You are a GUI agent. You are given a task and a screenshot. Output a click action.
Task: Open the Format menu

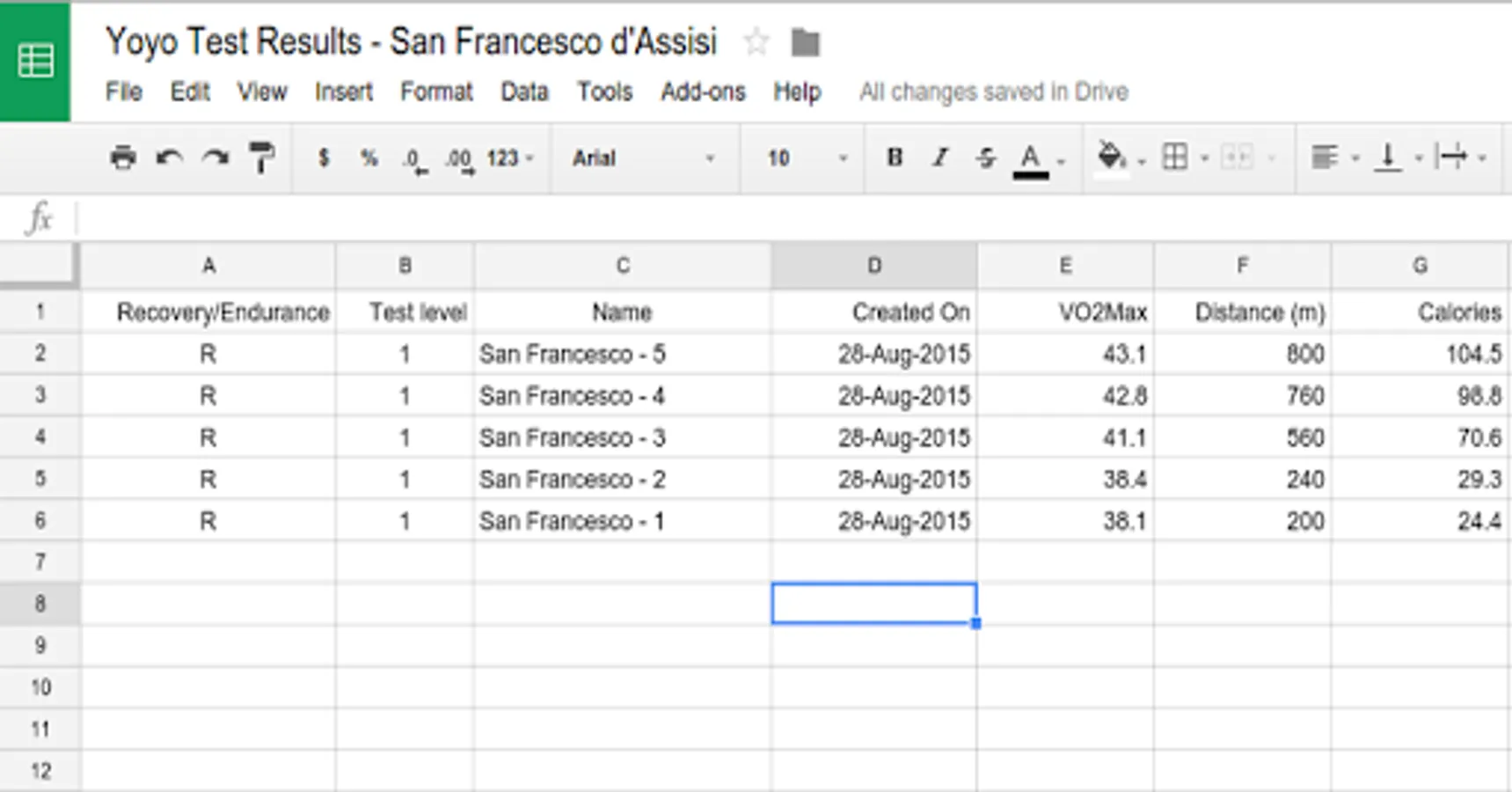click(436, 92)
